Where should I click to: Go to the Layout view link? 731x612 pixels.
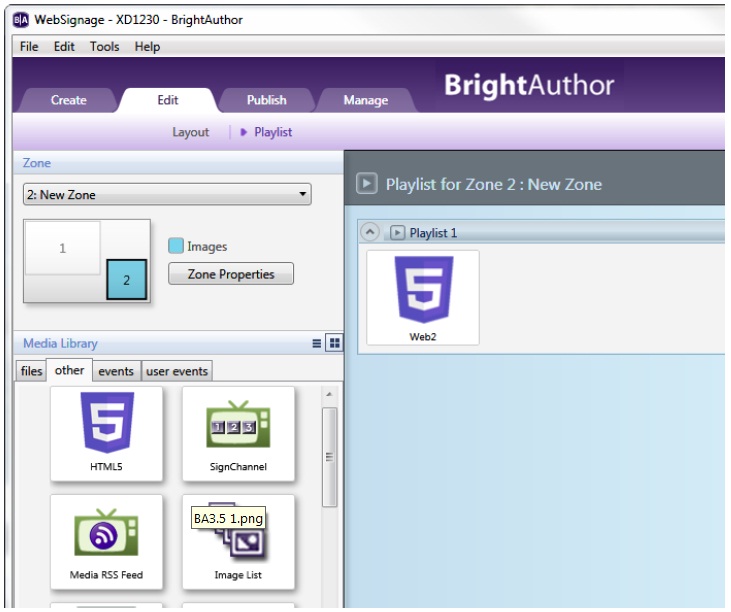point(190,132)
